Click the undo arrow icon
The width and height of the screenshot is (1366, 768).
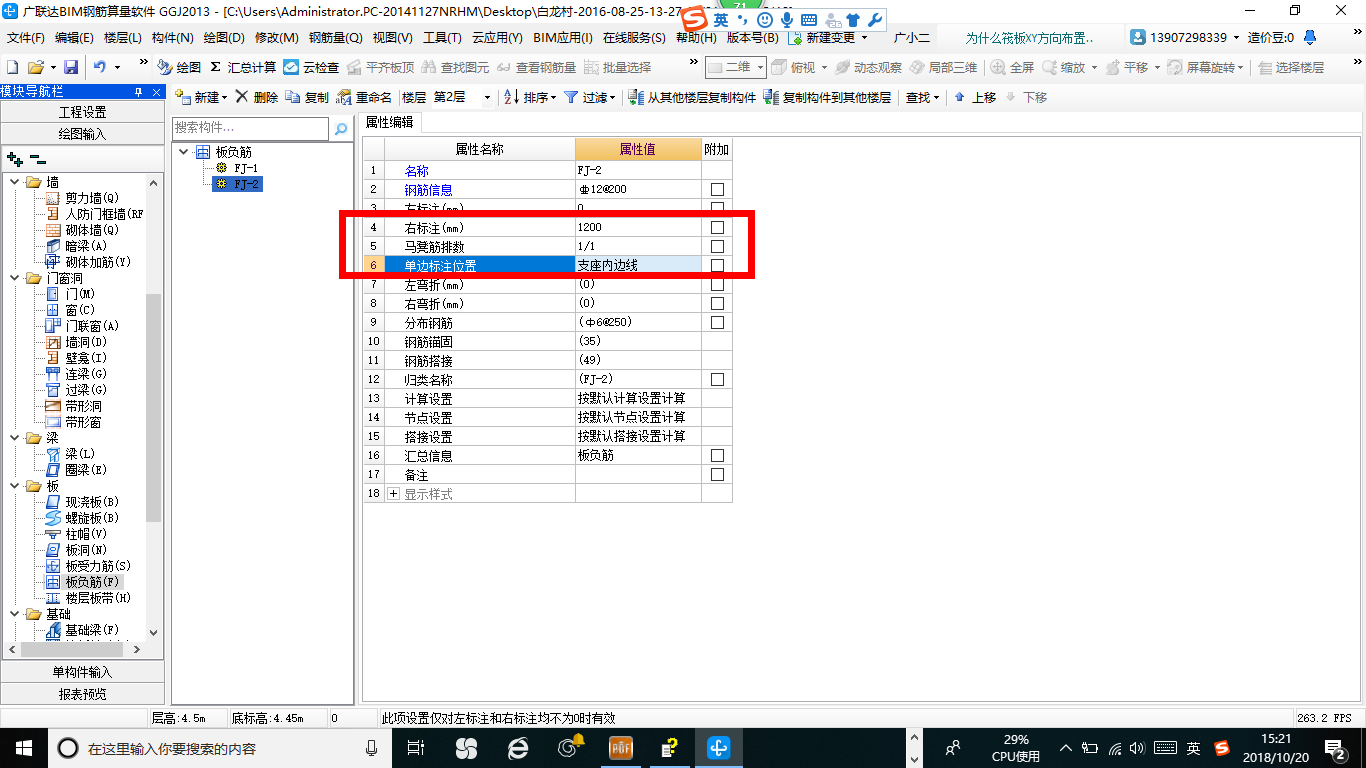(x=100, y=67)
